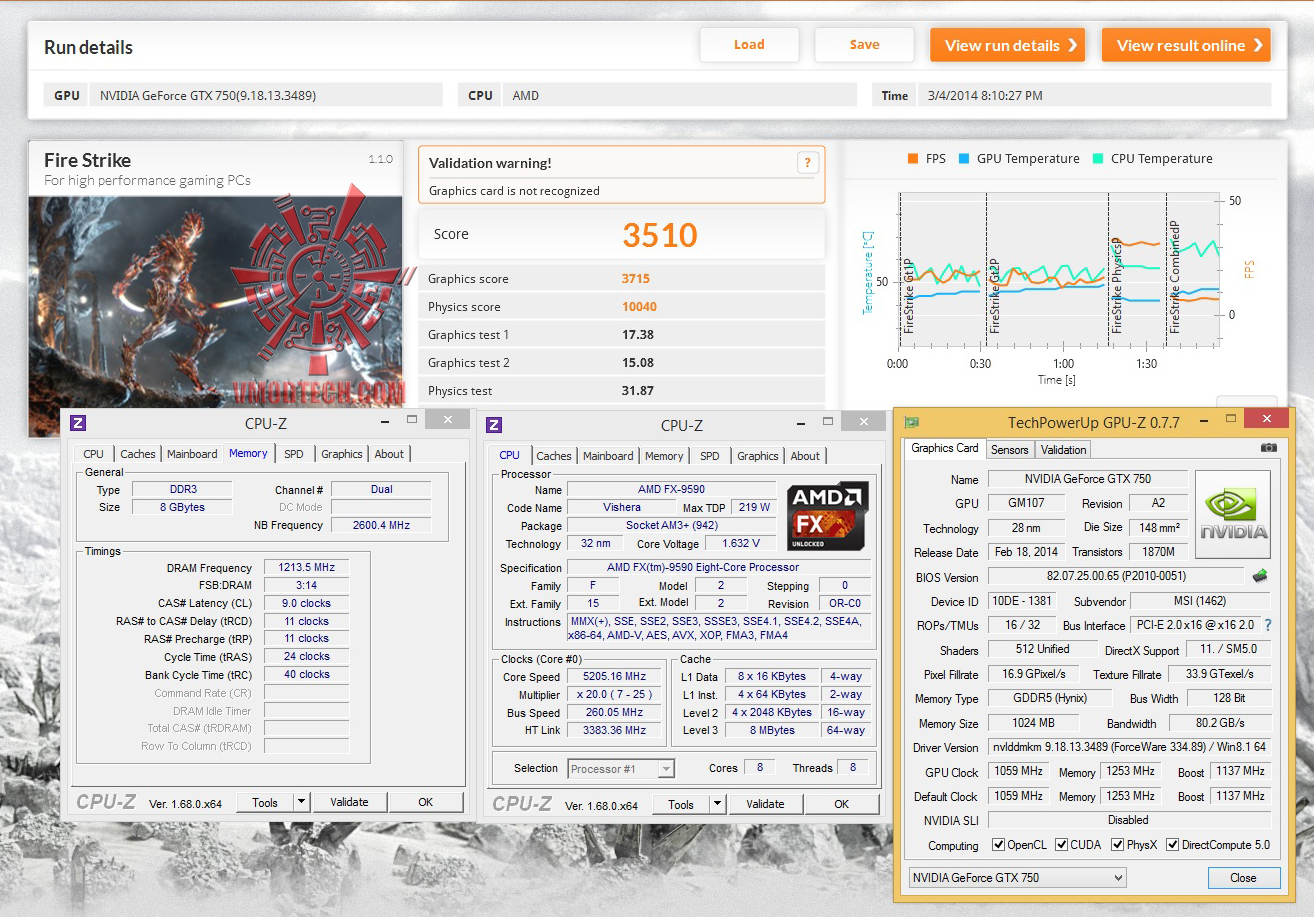Click the Graphics test 2 value 15.08
Screen dimensions: 1314x917
638,363
